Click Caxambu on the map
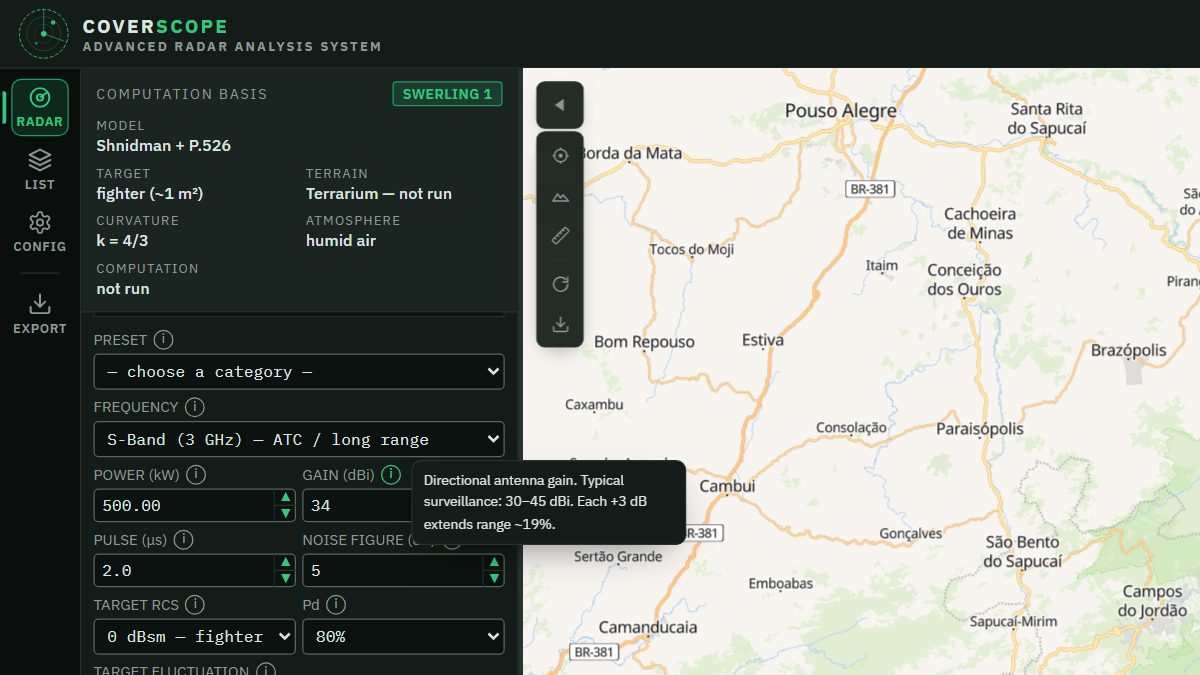Image resolution: width=1200 pixels, height=675 pixels. tap(594, 405)
